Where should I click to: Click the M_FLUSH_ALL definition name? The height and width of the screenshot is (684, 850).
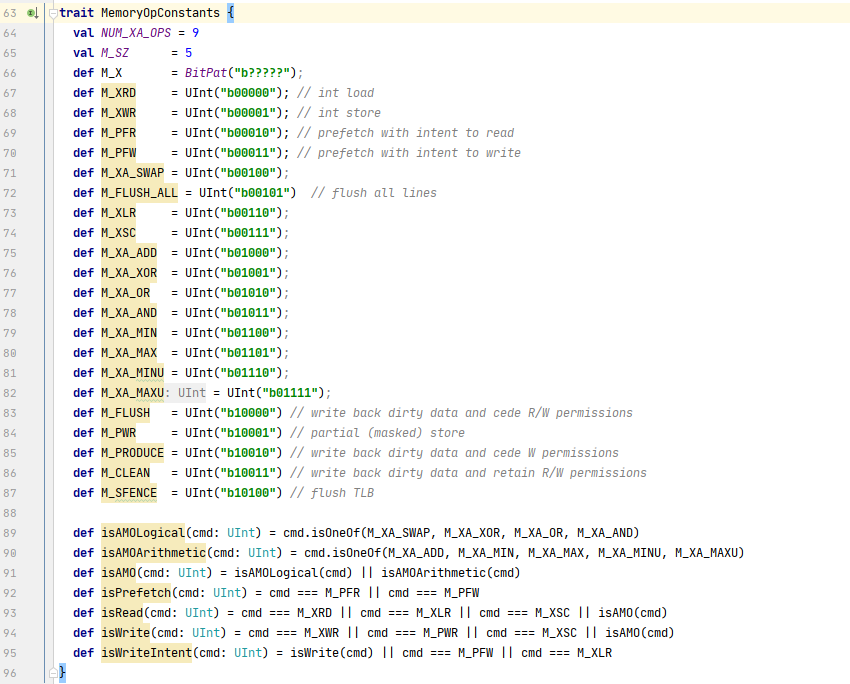pyautogui.click(x=139, y=193)
